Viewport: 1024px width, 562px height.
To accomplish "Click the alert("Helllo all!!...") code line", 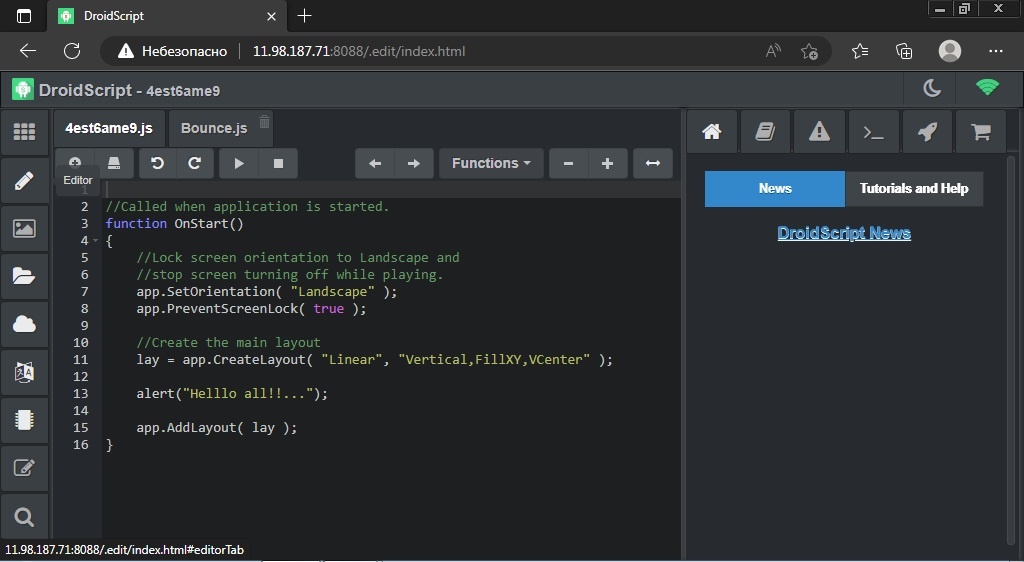I will (x=232, y=394).
